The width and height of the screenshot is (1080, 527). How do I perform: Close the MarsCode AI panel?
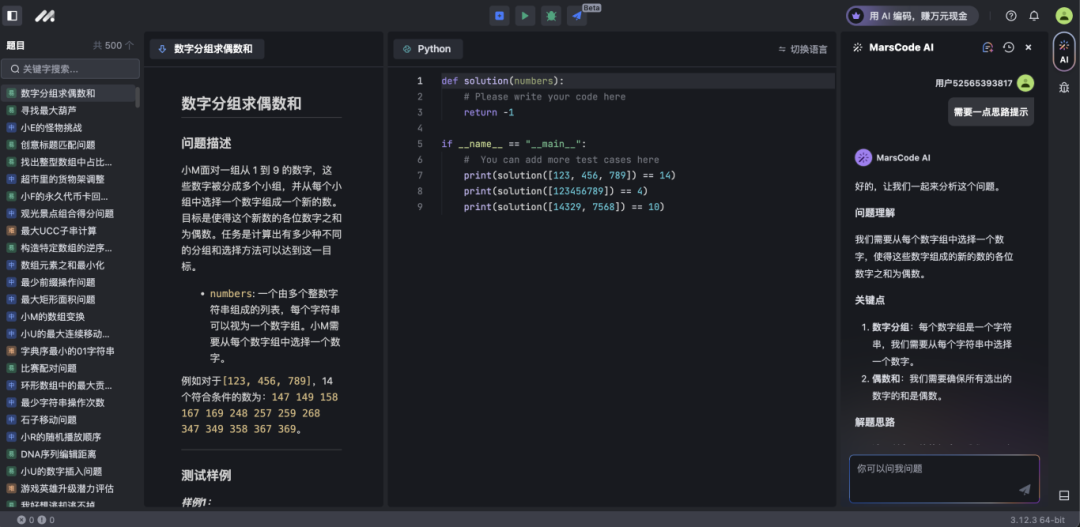click(x=1028, y=48)
